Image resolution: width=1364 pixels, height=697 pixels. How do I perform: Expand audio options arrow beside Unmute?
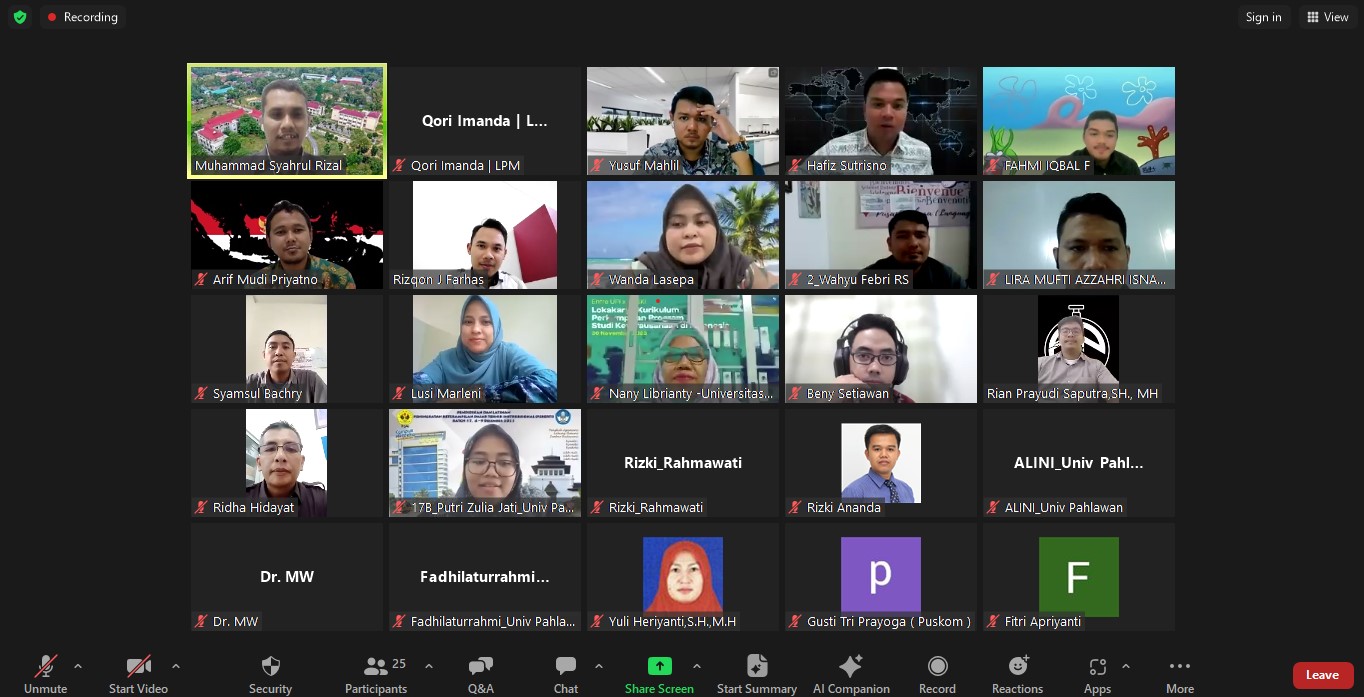78,666
